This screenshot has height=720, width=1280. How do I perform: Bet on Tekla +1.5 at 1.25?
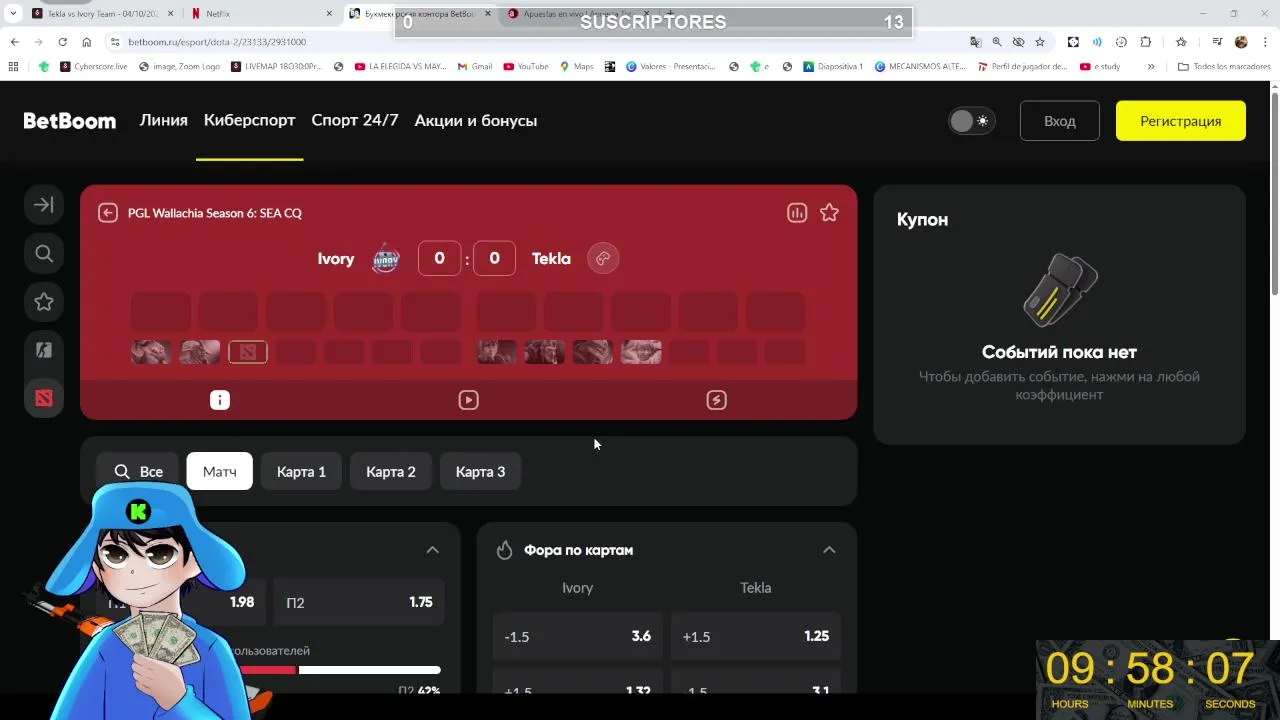point(756,636)
